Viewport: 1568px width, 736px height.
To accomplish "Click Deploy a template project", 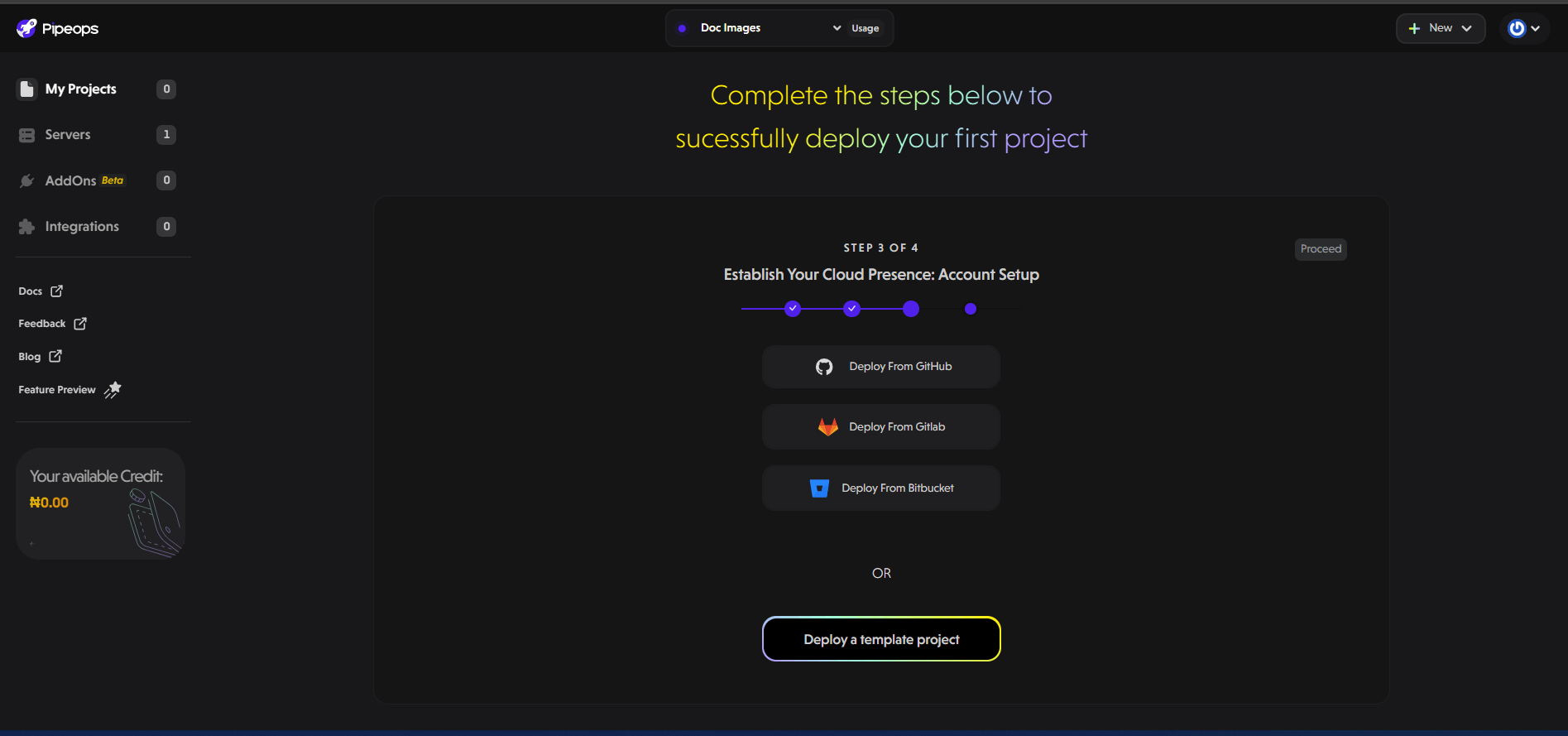I will click(881, 639).
